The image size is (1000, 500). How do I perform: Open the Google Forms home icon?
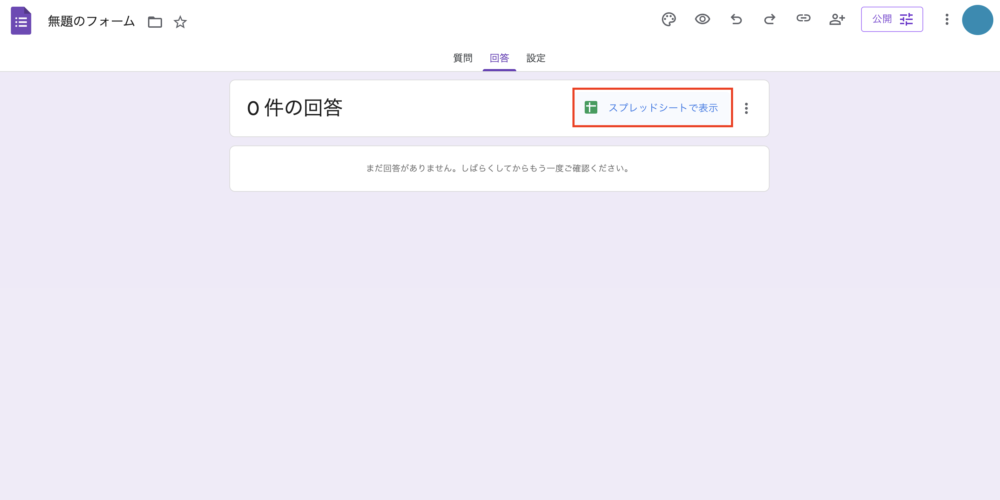point(21,21)
